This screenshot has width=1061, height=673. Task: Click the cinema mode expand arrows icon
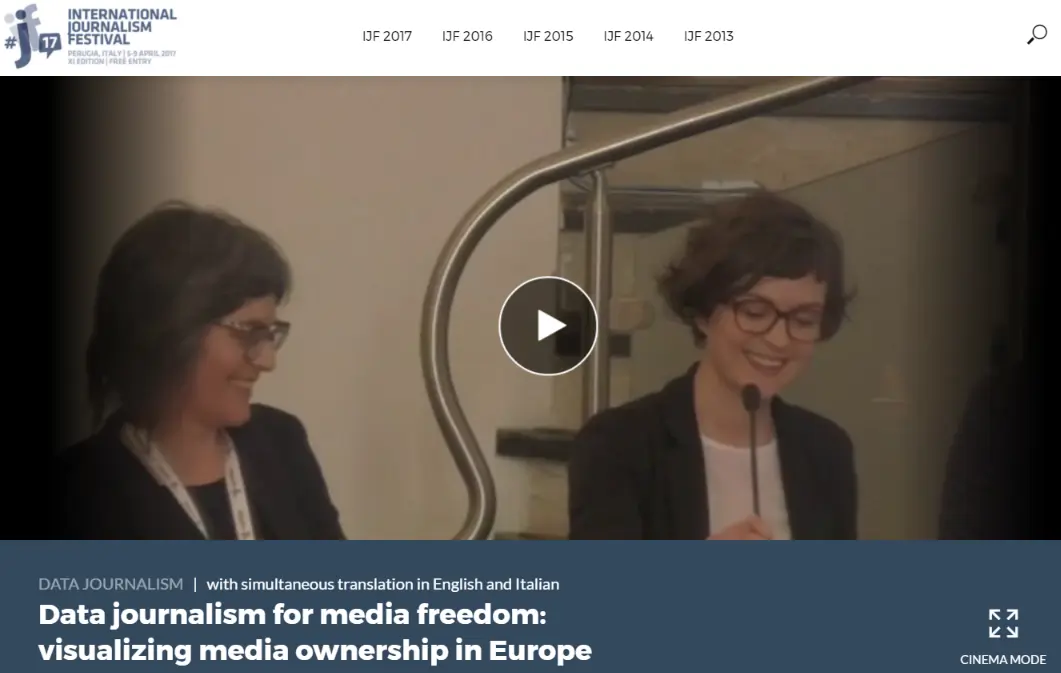(1003, 624)
